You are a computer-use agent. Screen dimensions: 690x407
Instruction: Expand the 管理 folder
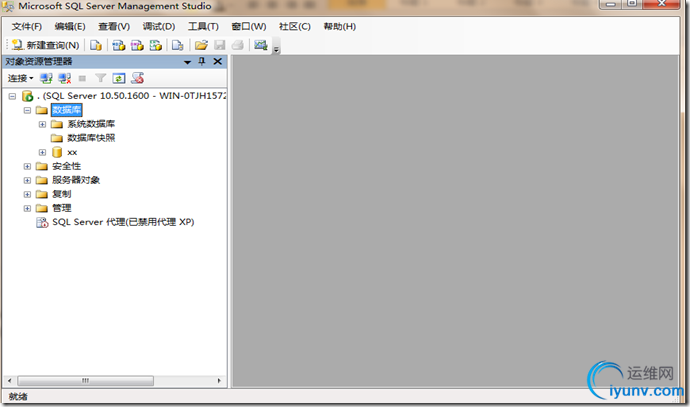(x=27, y=208)
